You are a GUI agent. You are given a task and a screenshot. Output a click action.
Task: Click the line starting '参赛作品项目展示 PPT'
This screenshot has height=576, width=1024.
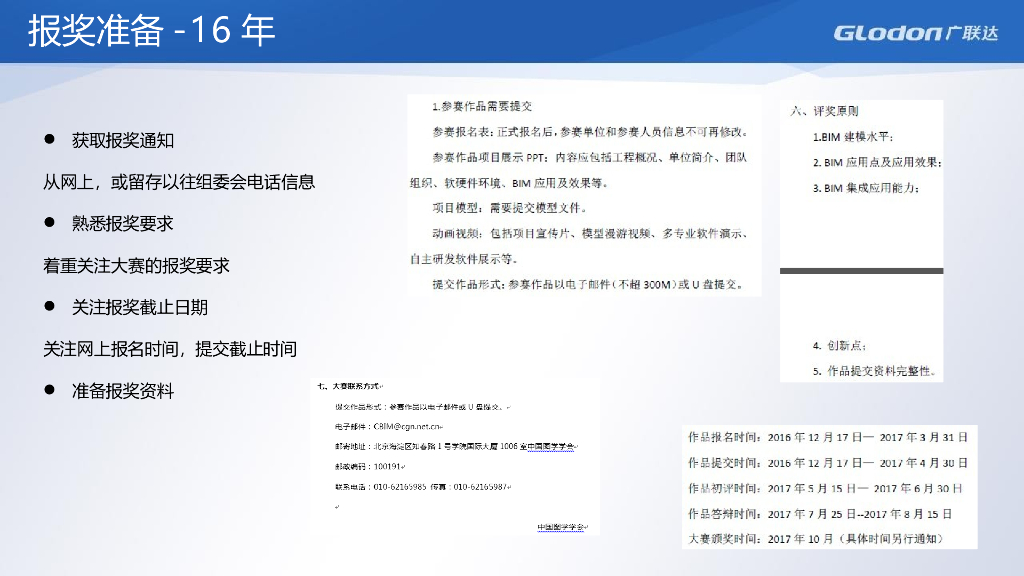(590, 157)
